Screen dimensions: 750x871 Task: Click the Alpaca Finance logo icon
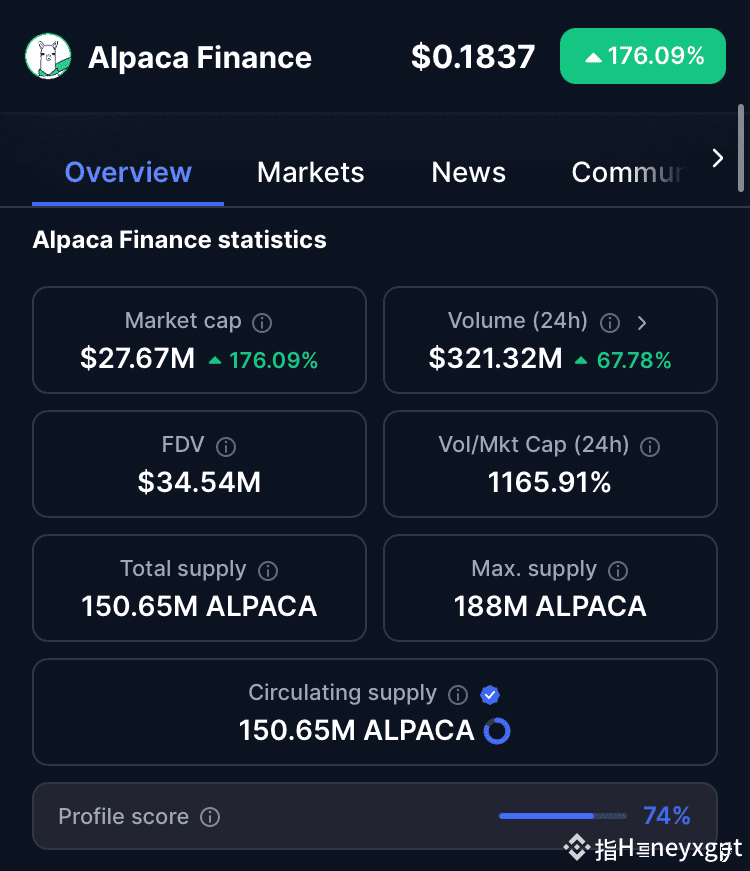tap(48, 56)
